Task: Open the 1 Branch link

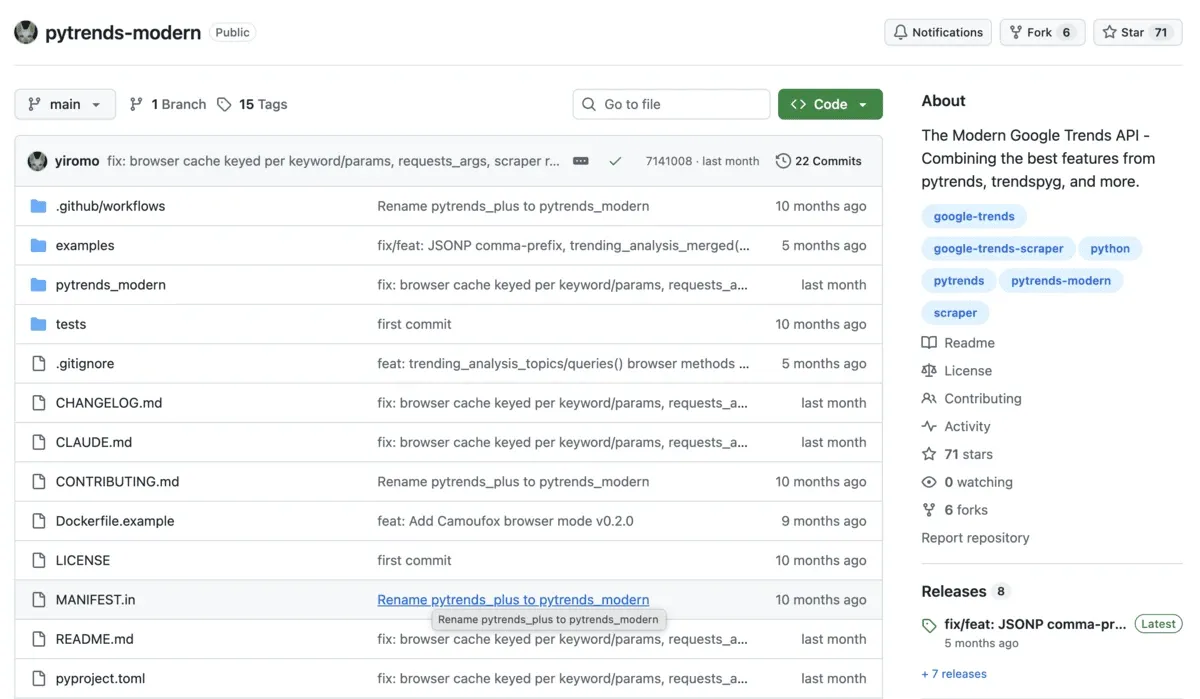Action: point(167,104)
